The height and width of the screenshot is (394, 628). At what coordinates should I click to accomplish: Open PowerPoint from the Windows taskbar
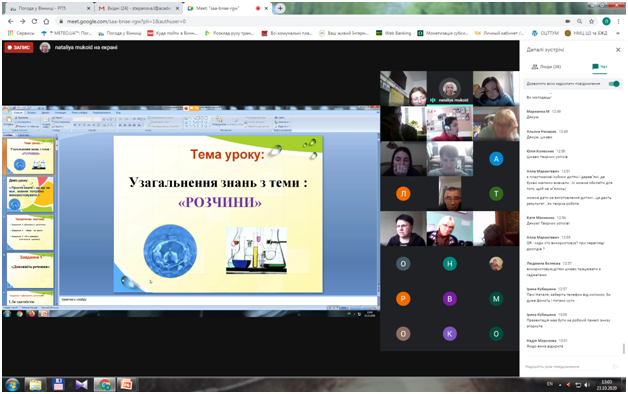coord(127,384)
